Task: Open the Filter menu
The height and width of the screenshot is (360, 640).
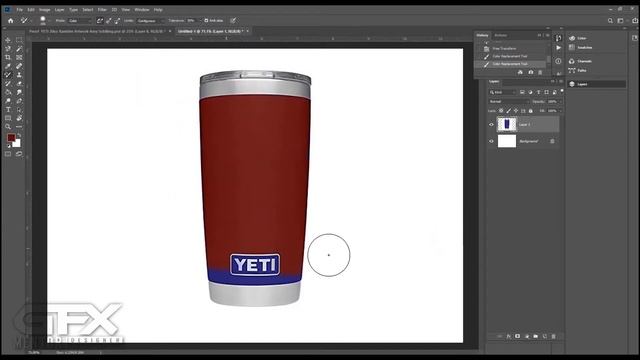Action: (102, 9)
